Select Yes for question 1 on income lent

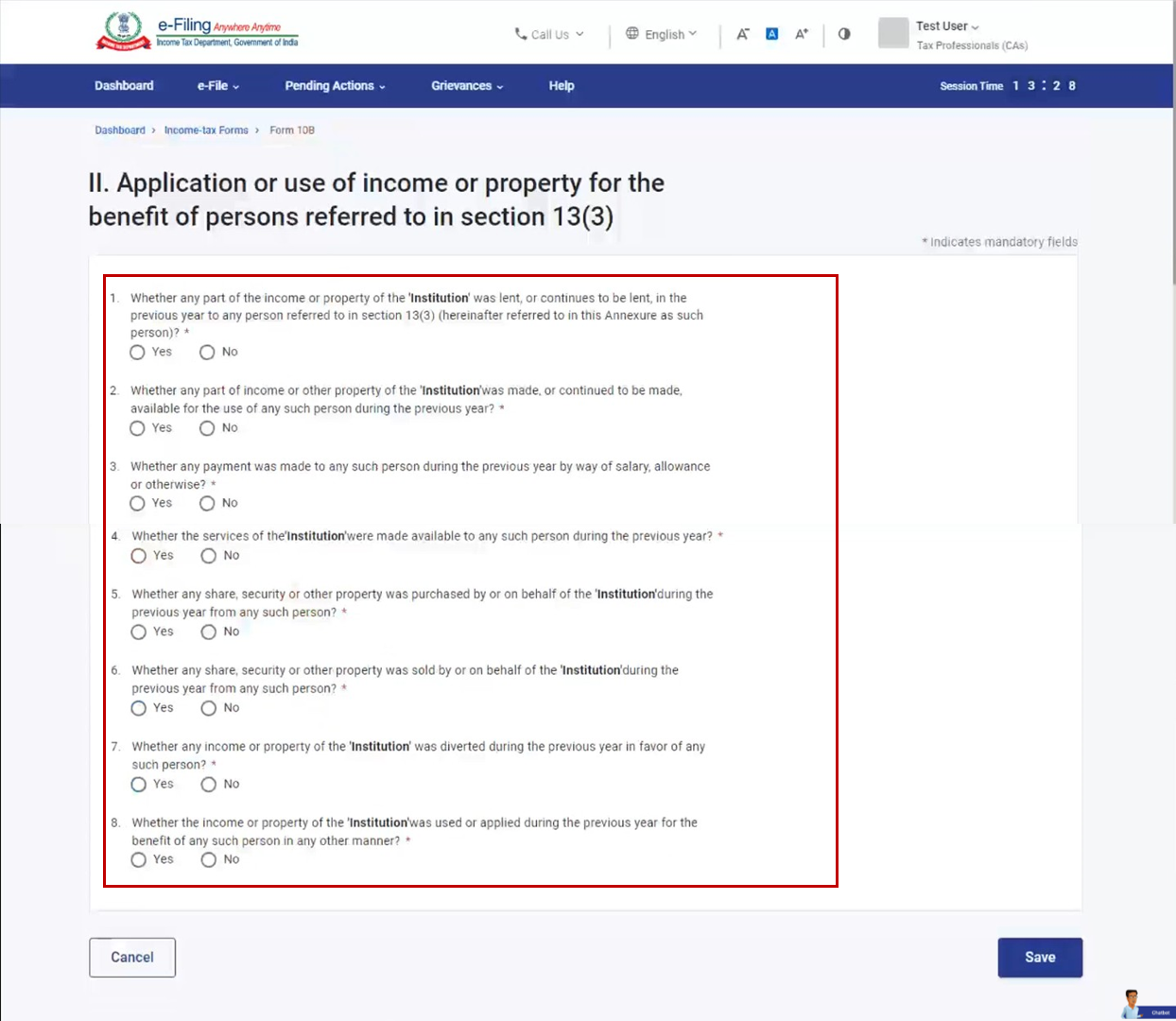[x=138, y=353]
